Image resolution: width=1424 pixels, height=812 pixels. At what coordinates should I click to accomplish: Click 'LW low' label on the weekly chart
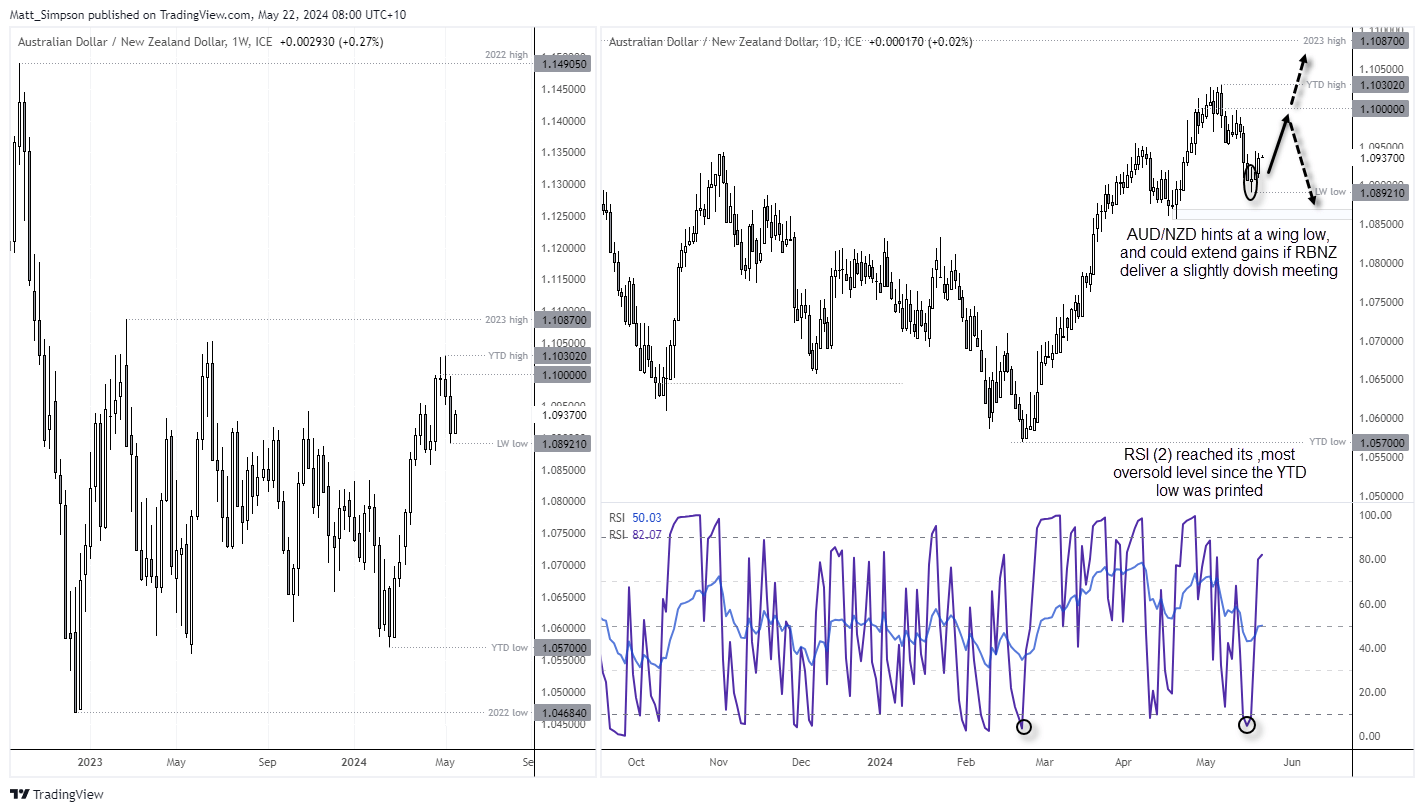pyautogui.click(x=512, y=443)
